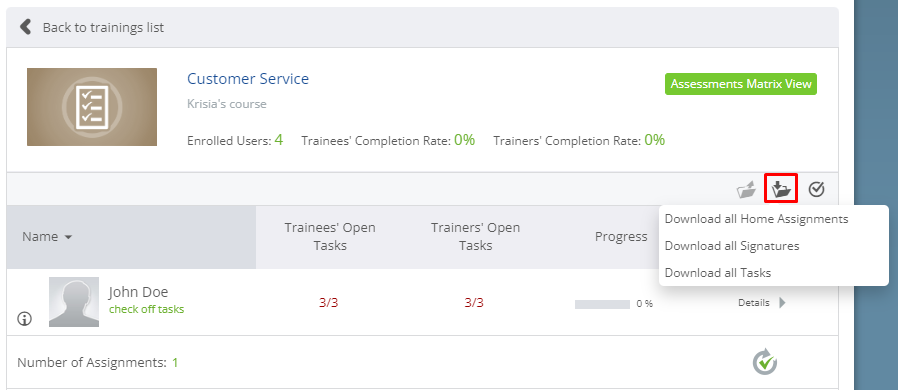Viewport: 898px width, 390px height.
Task: Click the circled checkmark icon in toolbar
Action: (816, 189)
